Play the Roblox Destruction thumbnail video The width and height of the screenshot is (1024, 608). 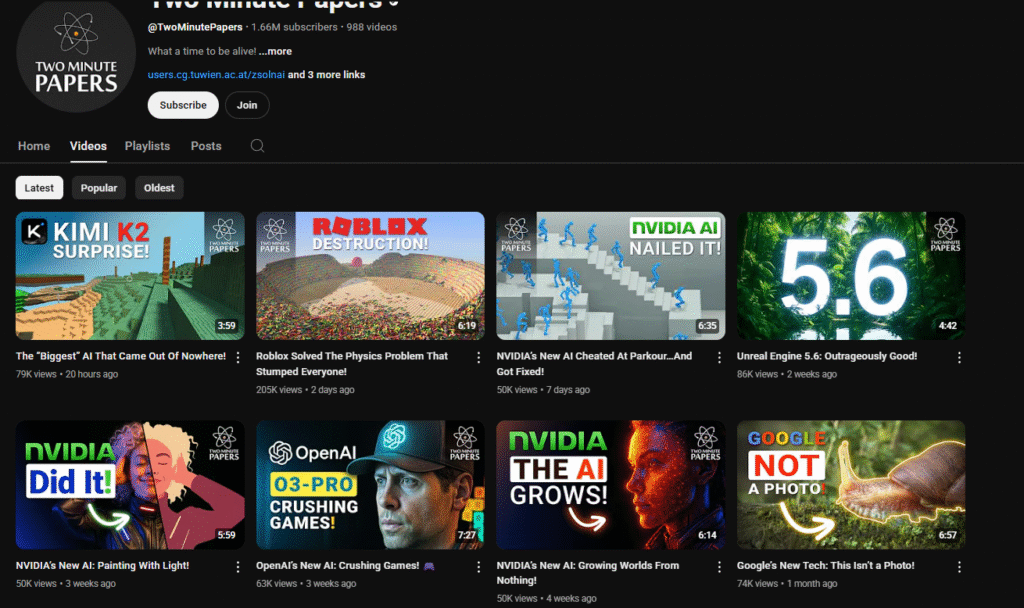click(x=370, y=276)
